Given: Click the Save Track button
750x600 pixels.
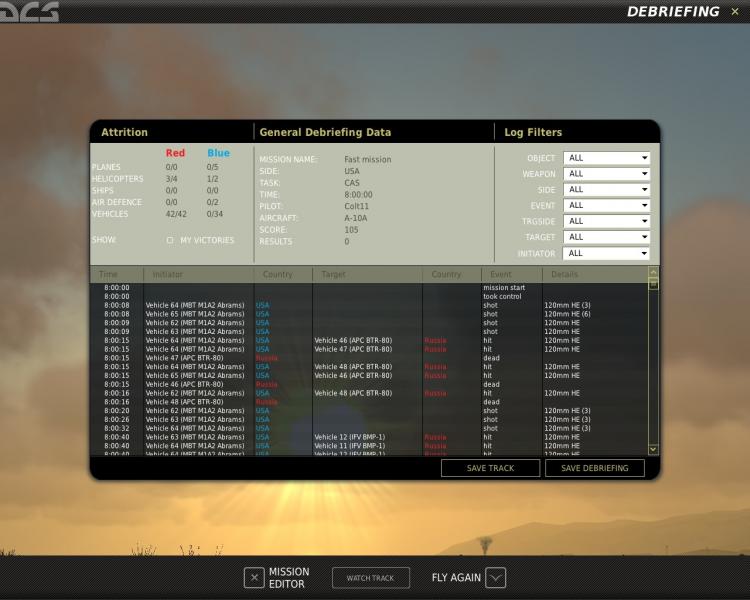Looking at the screenshot, I should tap(490, 468).
